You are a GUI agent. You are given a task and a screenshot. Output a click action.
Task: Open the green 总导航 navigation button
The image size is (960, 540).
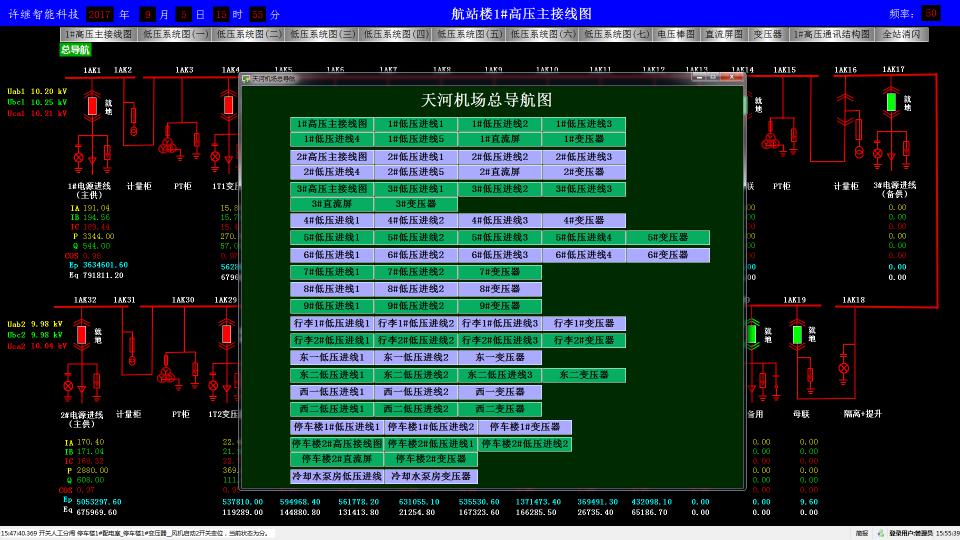point(75,50)
